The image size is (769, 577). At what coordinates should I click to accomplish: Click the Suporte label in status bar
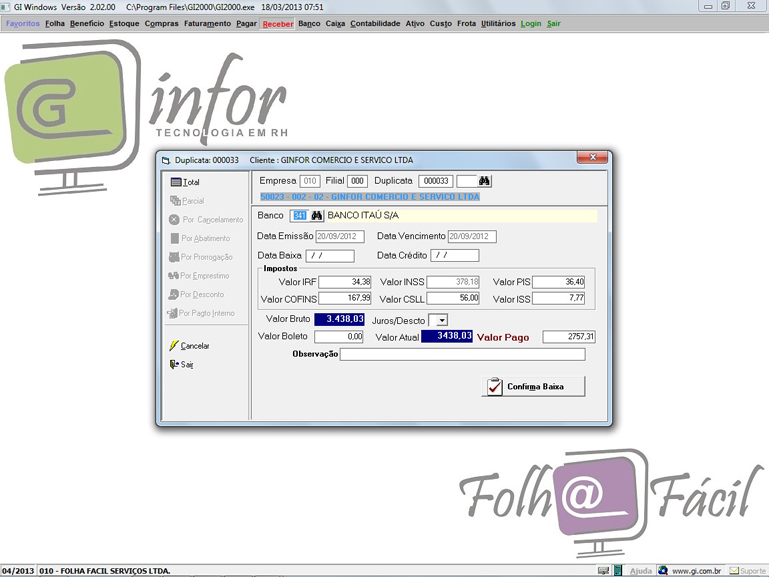pyautogui.click(x=753, y=571)
